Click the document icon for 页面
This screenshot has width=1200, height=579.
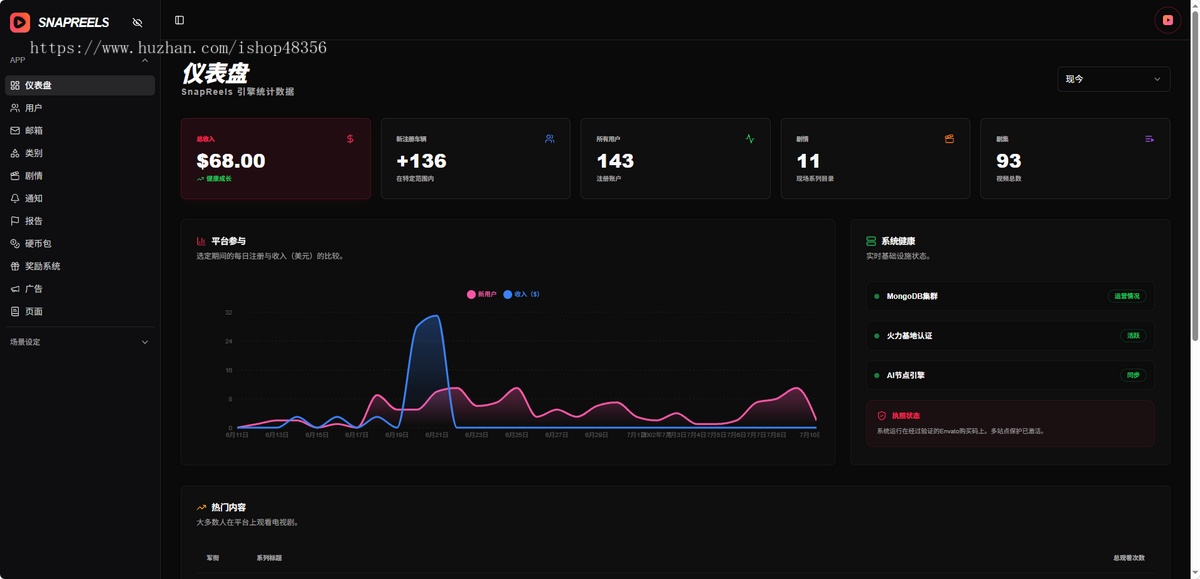[15, 312]
